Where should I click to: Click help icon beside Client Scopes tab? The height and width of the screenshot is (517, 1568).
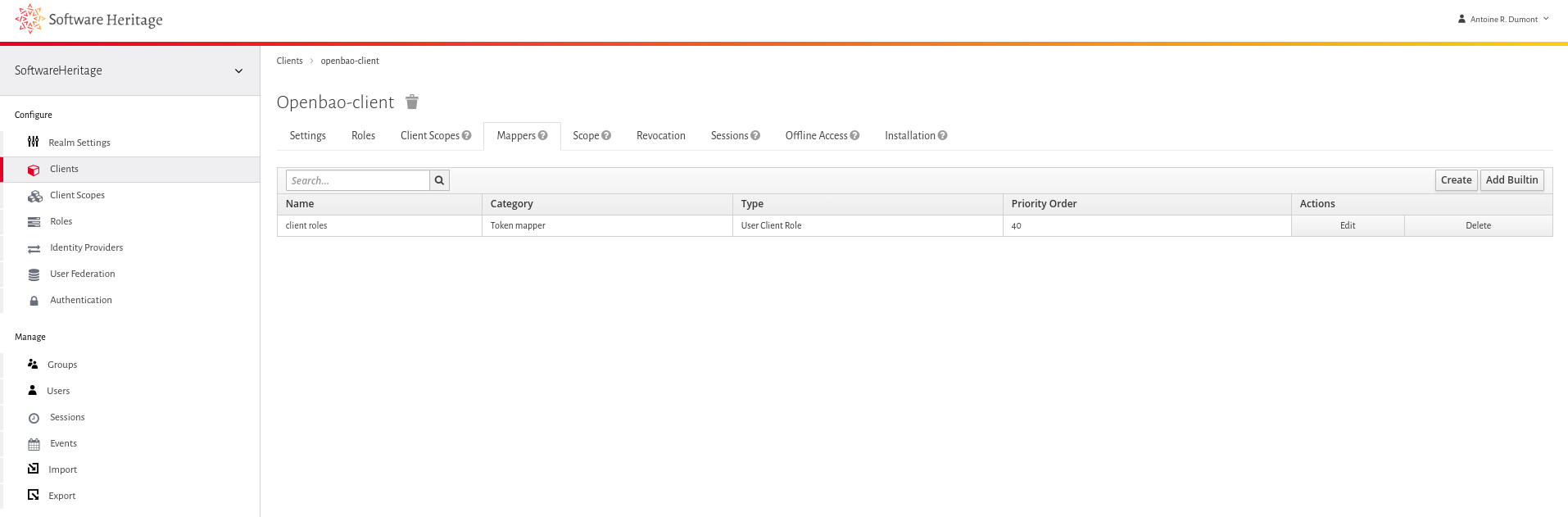pyautogui.click(x=466, y=135)
